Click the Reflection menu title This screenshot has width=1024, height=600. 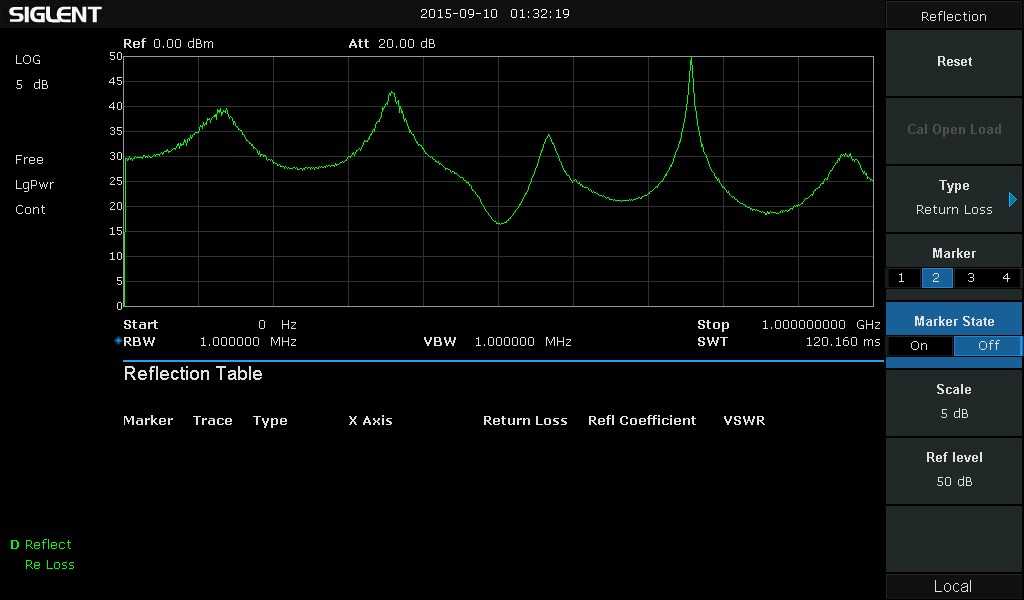point(954,16)
